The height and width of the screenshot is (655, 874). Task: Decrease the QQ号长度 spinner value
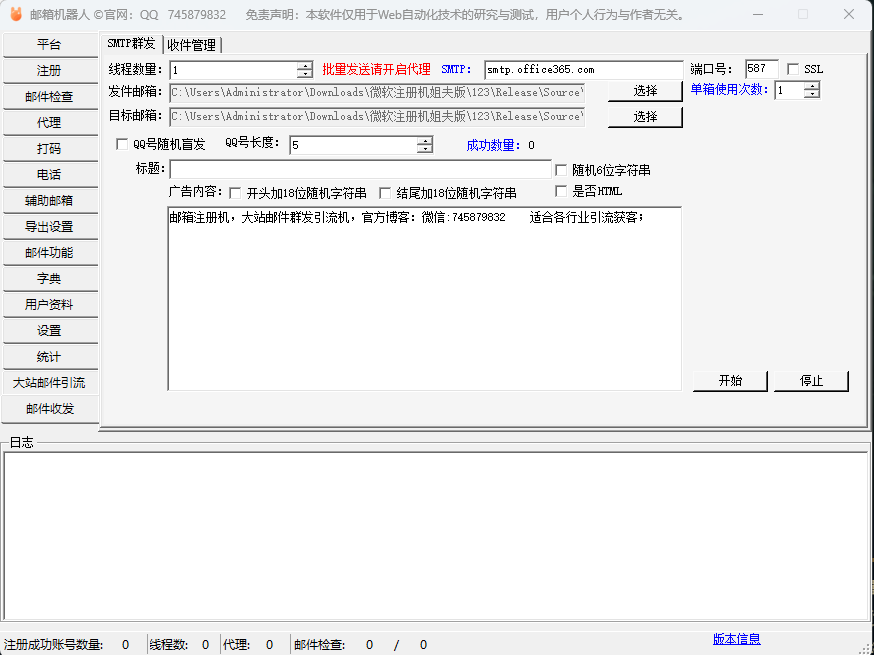point(425,149)
